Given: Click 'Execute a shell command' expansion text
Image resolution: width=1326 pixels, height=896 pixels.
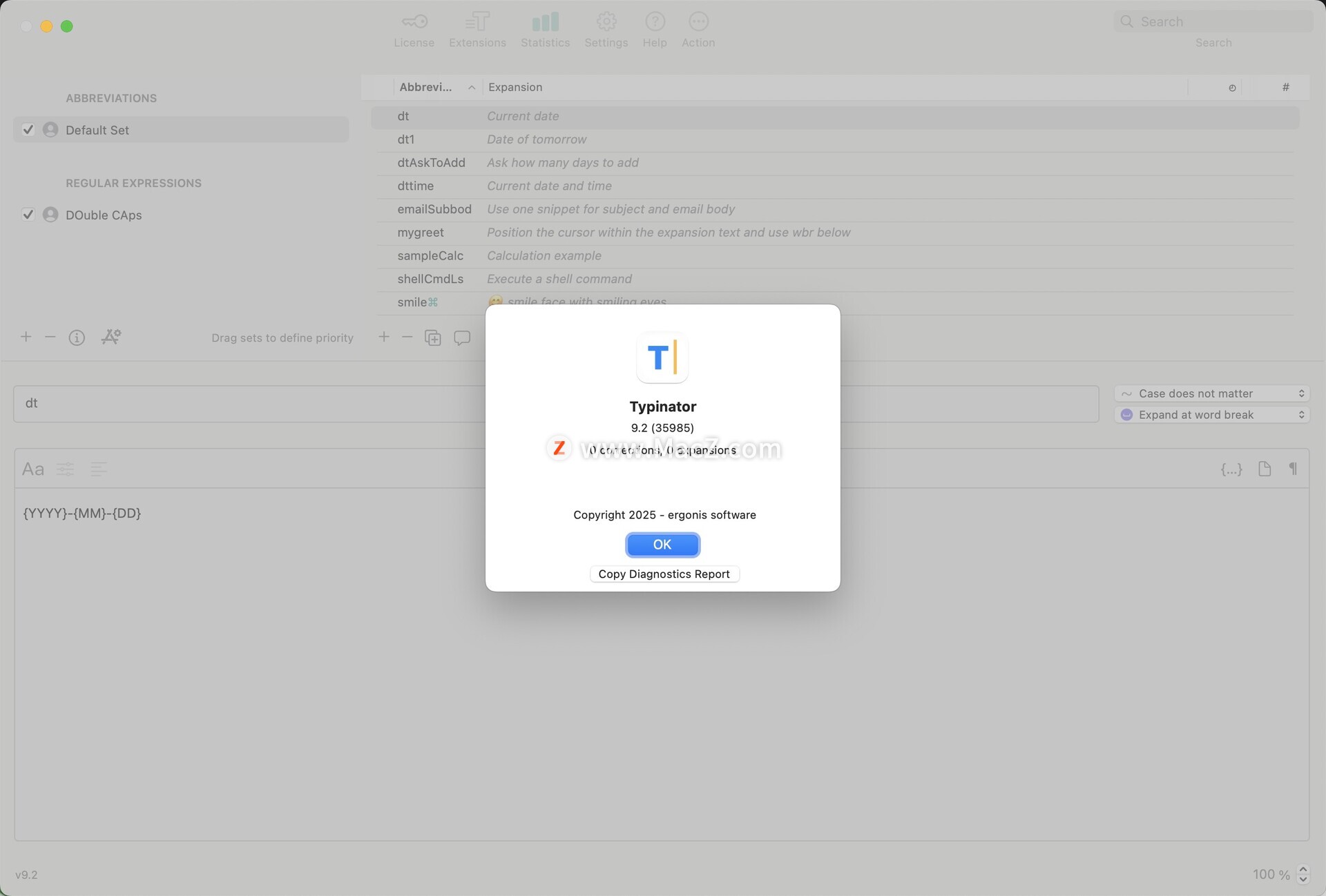Looking at the screenshot, I should pyautogui.click(x=559, y=280).
